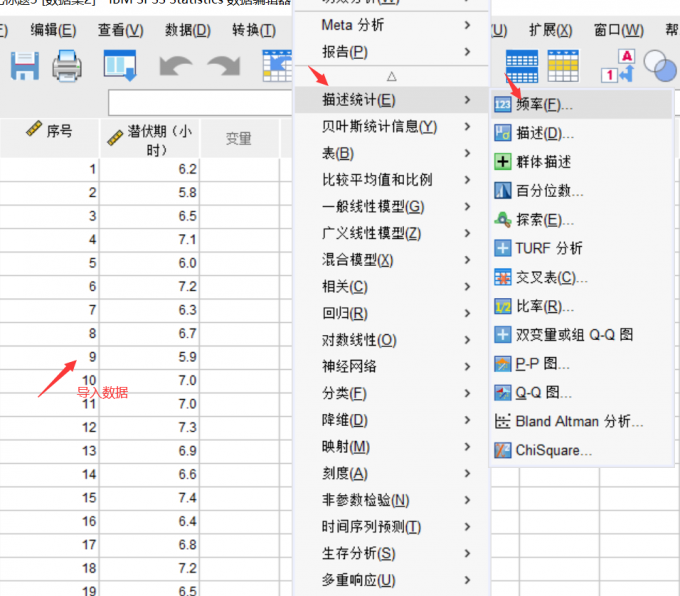This screenshot has width=680, height=596.
Task: Launch the ChiSquare analysis item
Action: pyautogui.click(x=553, y=450)
